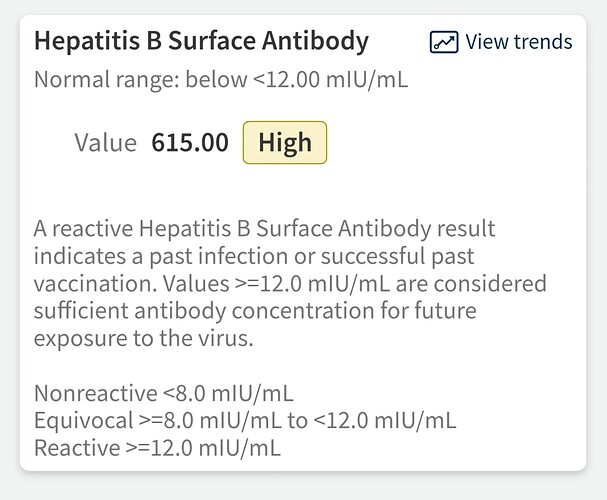607x500 pixels.
Task: Select the Value label
Action: (x=106, y=142)
